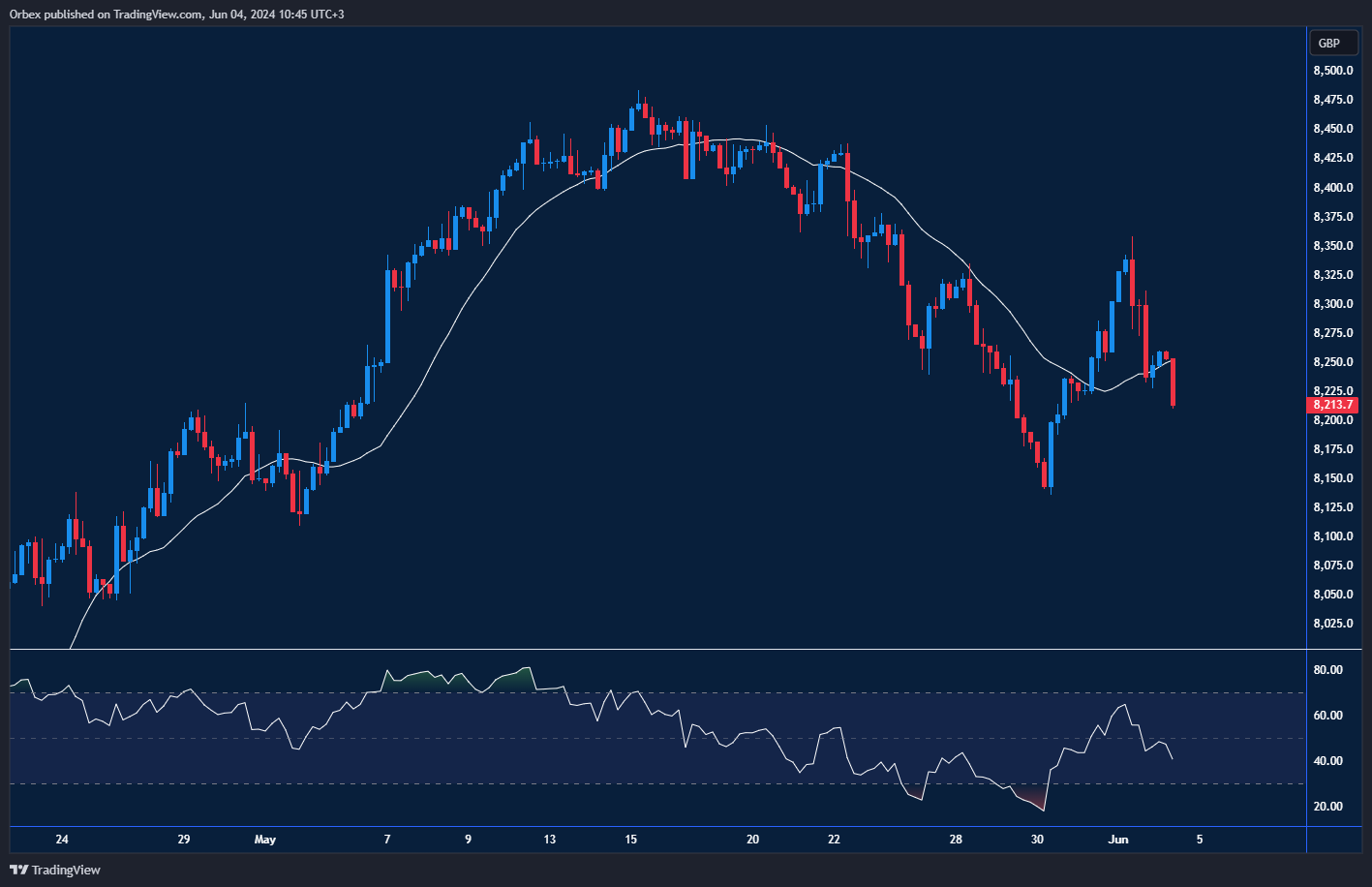The image size is (1372, 887).
Task: Click the last red candle at chart's right edge
Action: (1173, 382)
